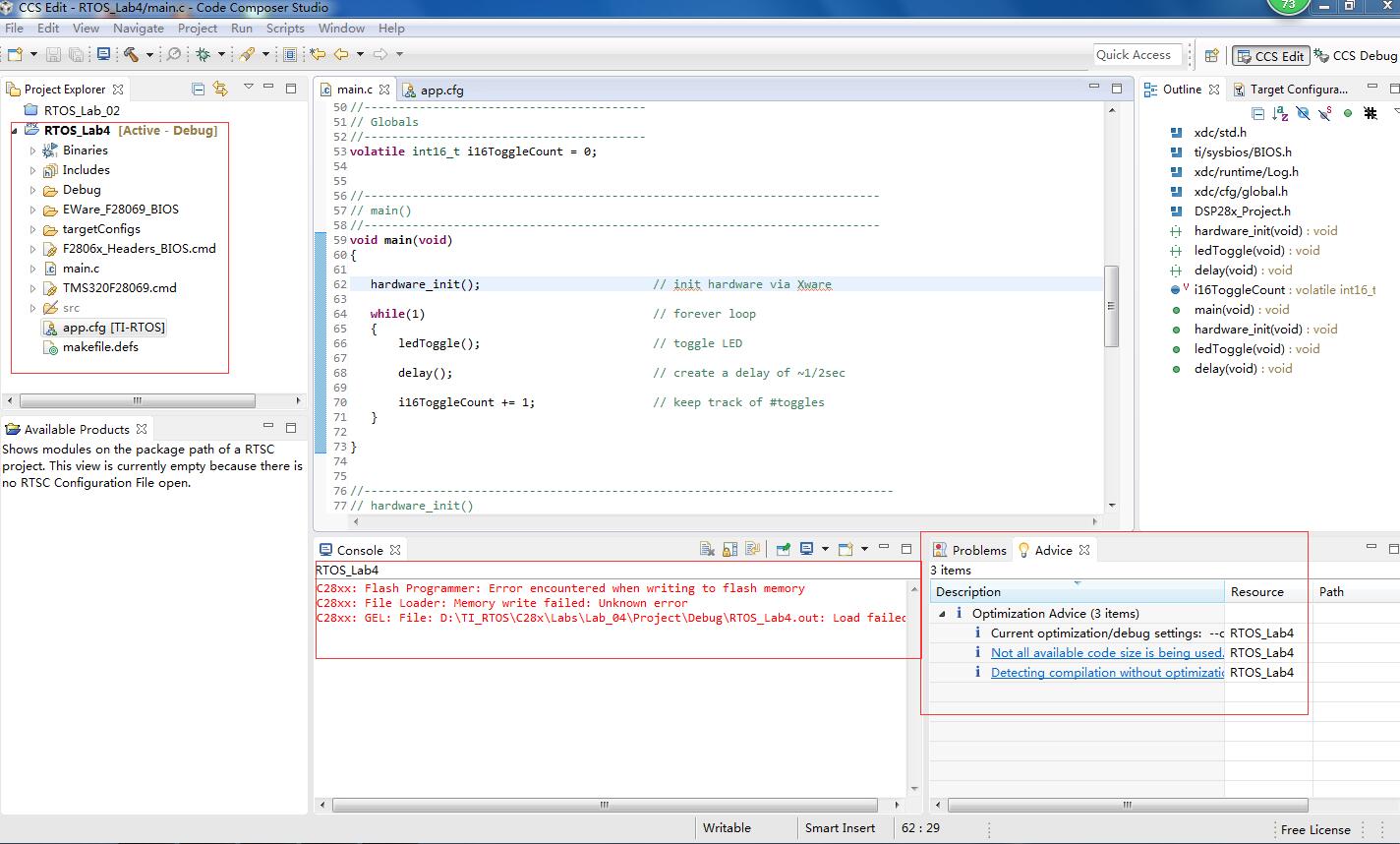Open the Scripts menu
1400x844 pixels.
[285, 29]
